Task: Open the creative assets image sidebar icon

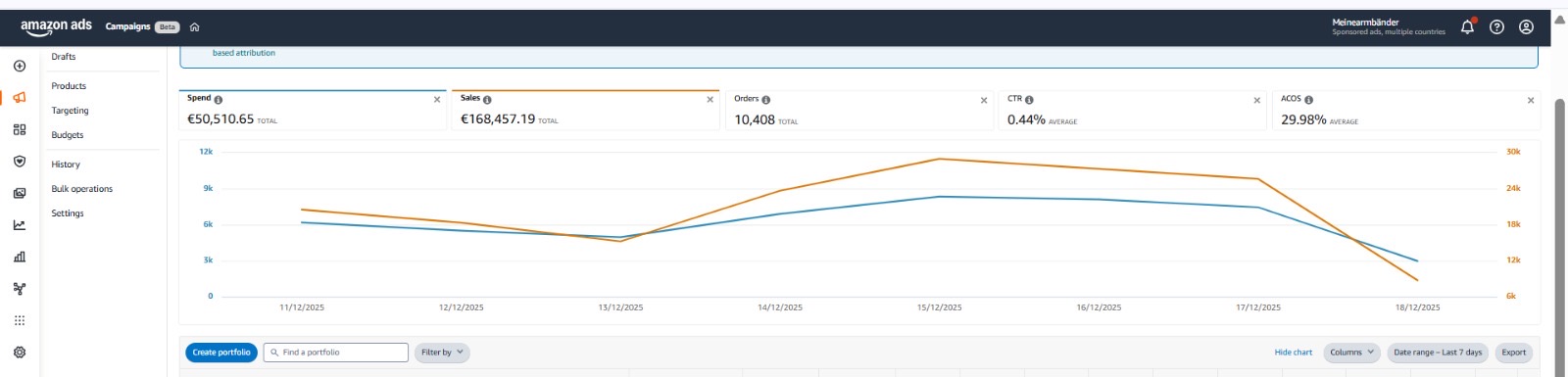Action: coord(20,193)
